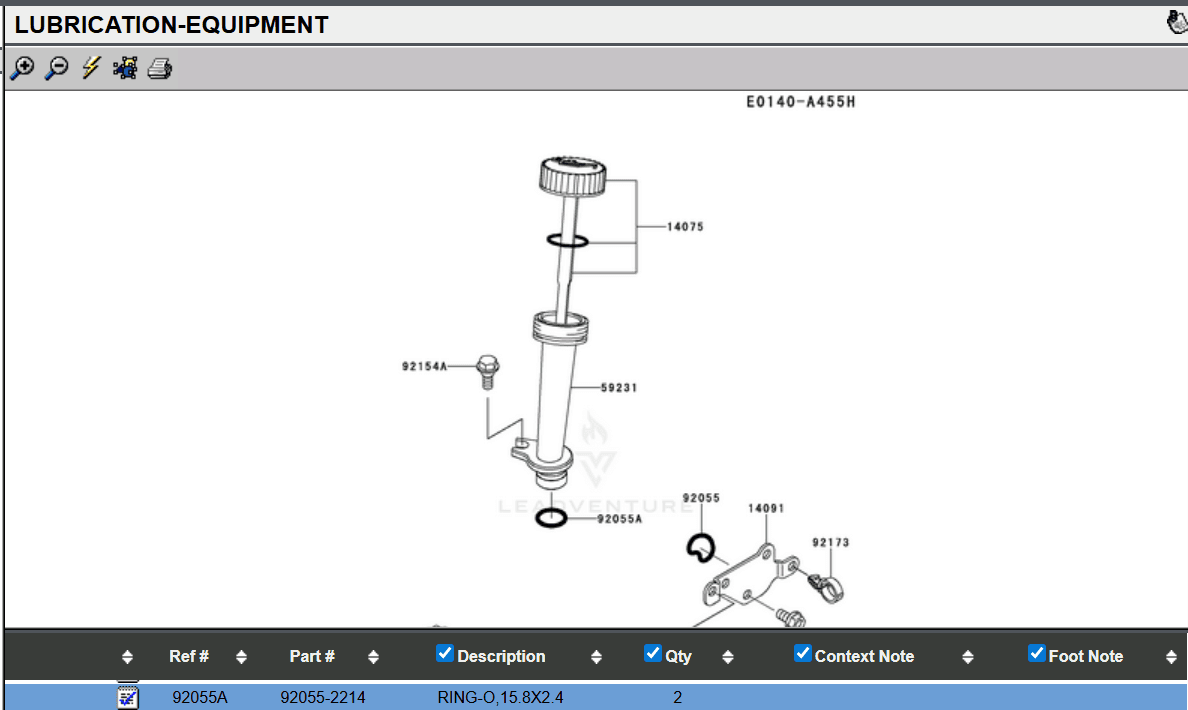Uncheck the Description column checkbox

point(445,654)
